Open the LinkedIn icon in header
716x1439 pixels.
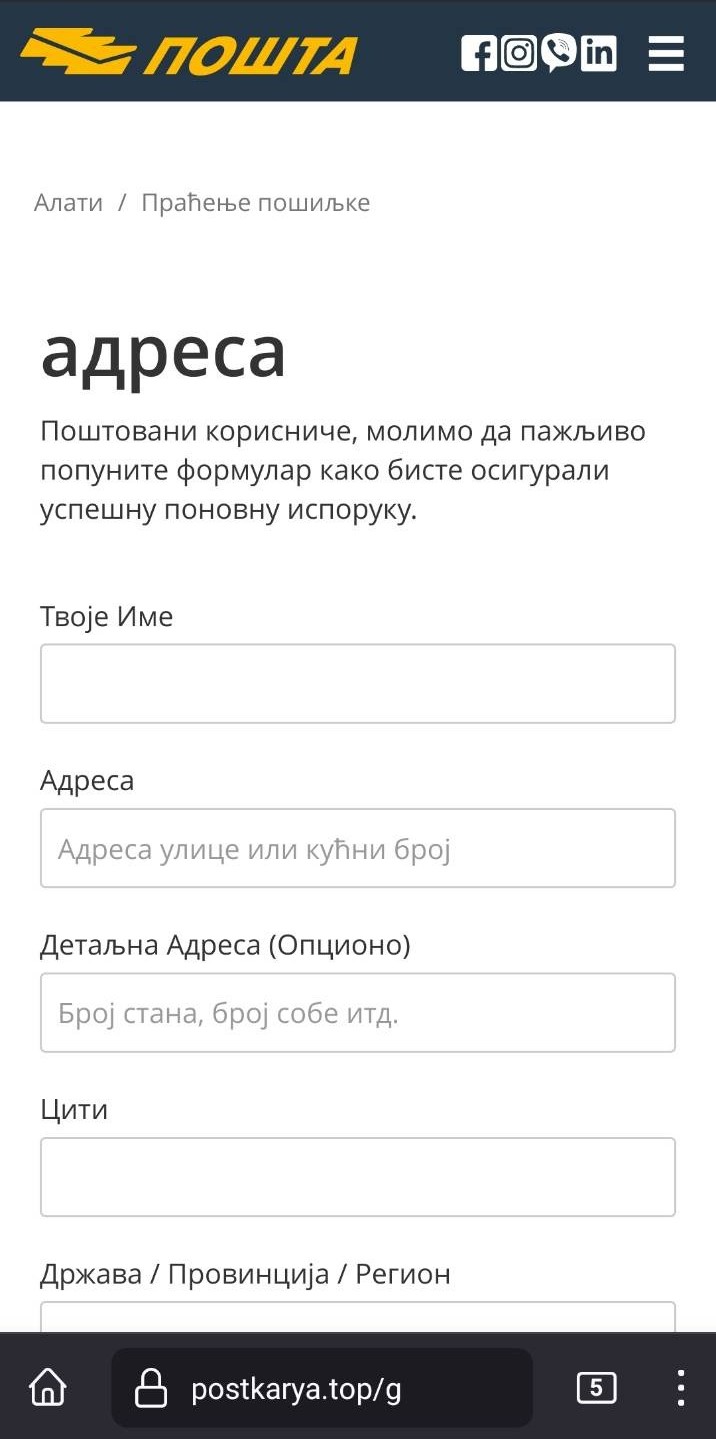[x=599, y=52]
